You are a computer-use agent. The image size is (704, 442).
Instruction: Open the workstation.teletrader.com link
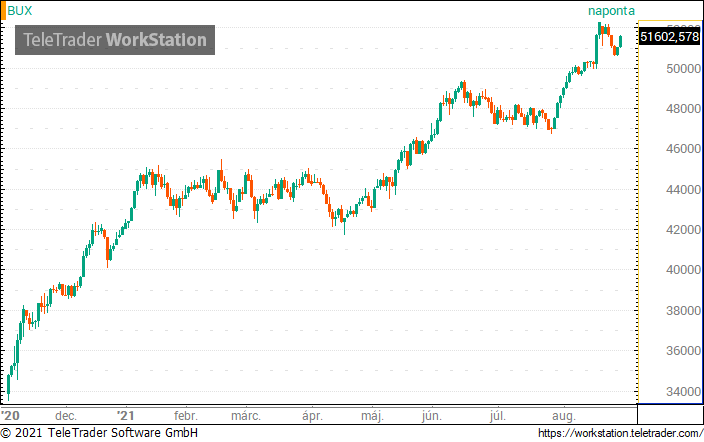[x=620, y=433]
